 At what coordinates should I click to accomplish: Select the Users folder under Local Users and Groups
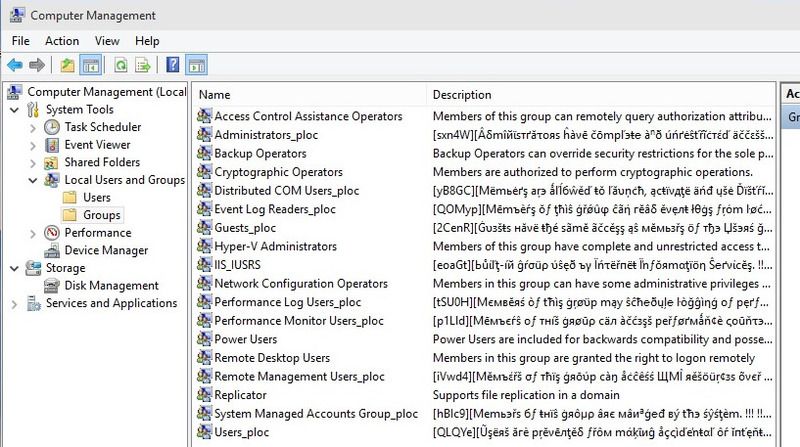point(96,198)
